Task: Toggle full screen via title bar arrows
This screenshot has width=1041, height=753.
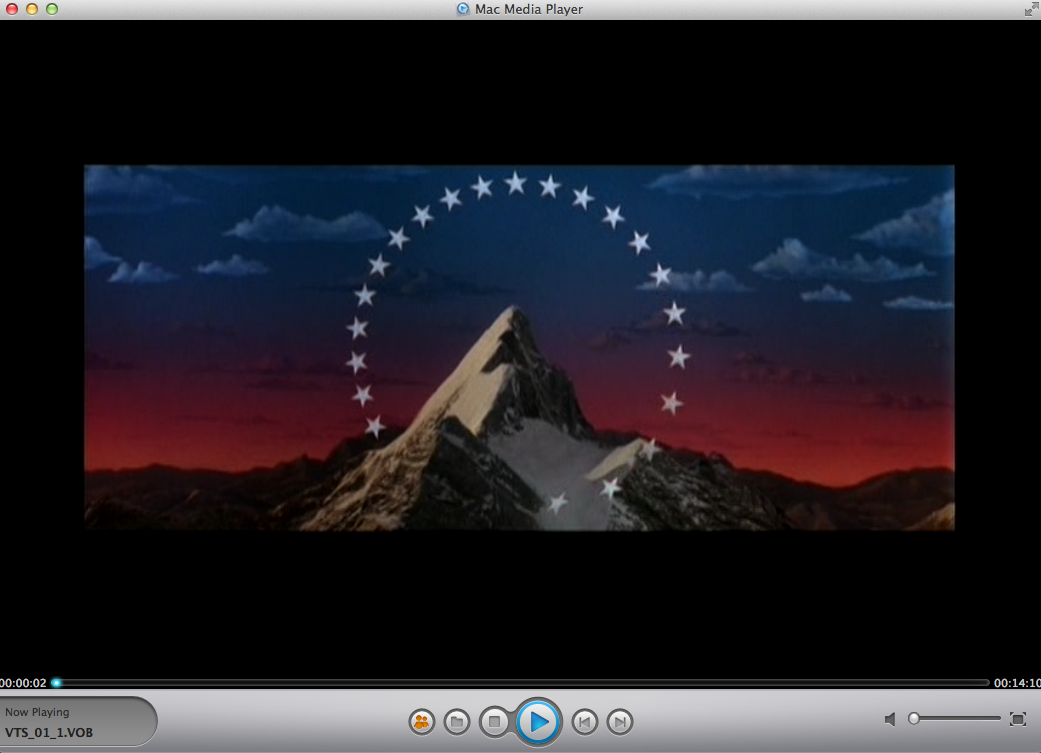Action: pyautogui.click(x=1030, y=9)
